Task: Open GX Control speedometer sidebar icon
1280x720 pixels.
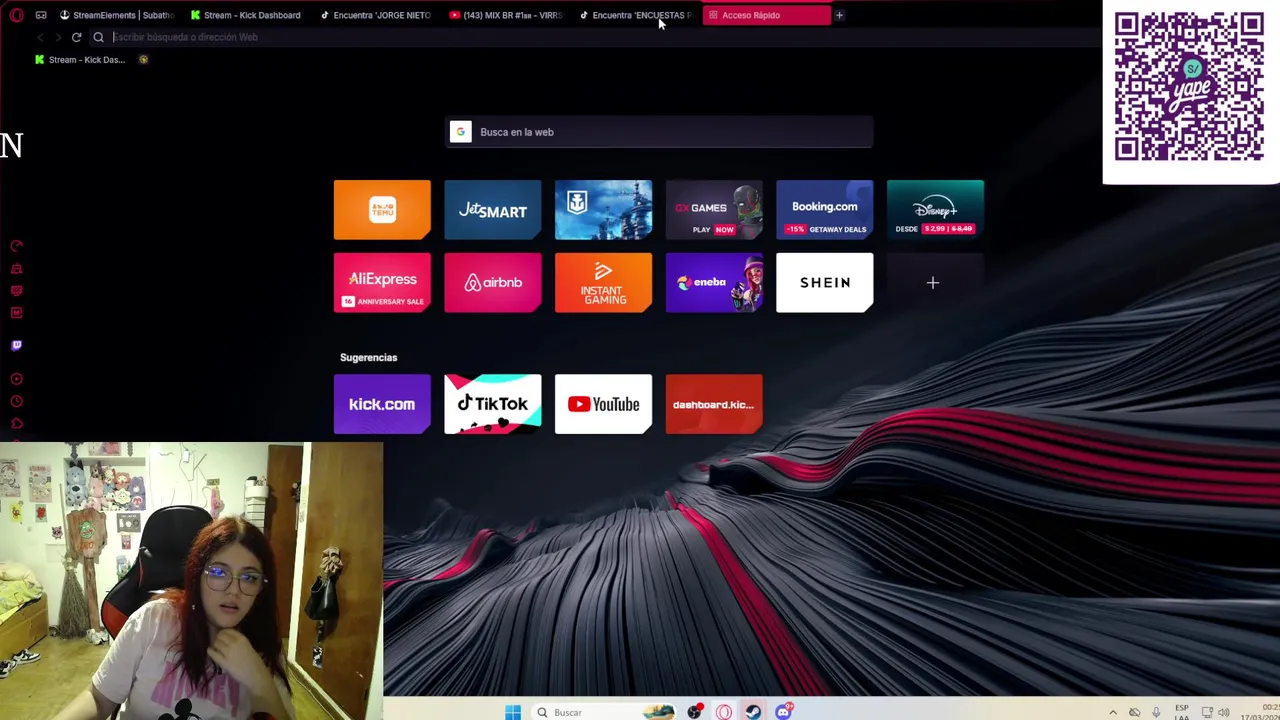Action: tap(16, 246)
